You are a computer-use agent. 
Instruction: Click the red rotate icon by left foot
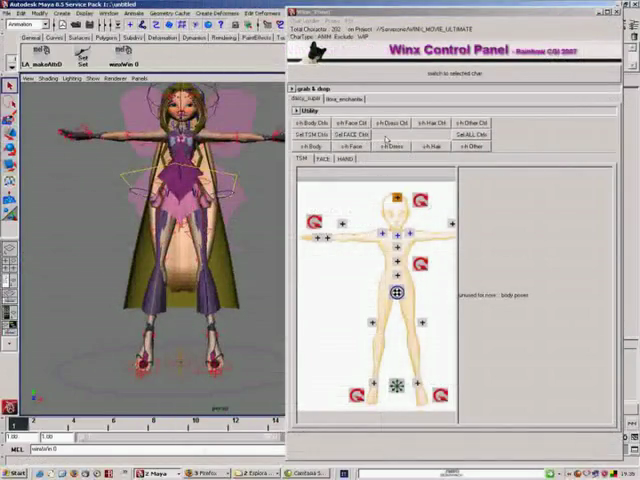pyautogui.click(x=357, y=395)
